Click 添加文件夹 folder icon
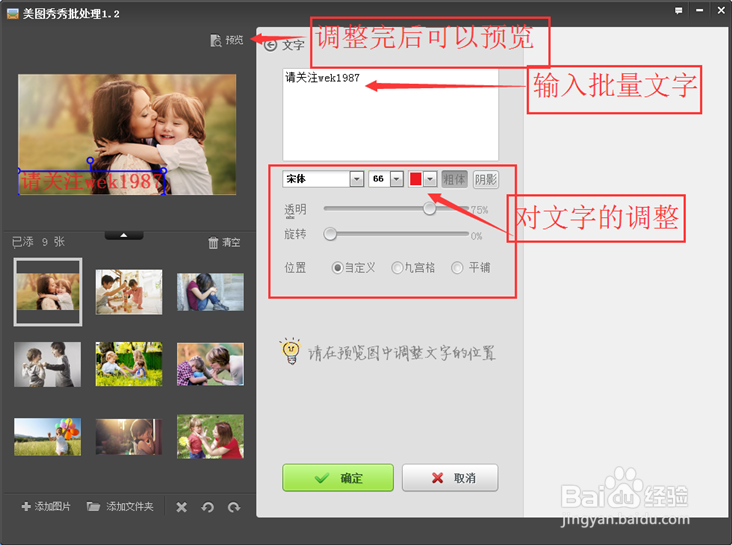This screenshot has width=732, height=545. (93, 506)
